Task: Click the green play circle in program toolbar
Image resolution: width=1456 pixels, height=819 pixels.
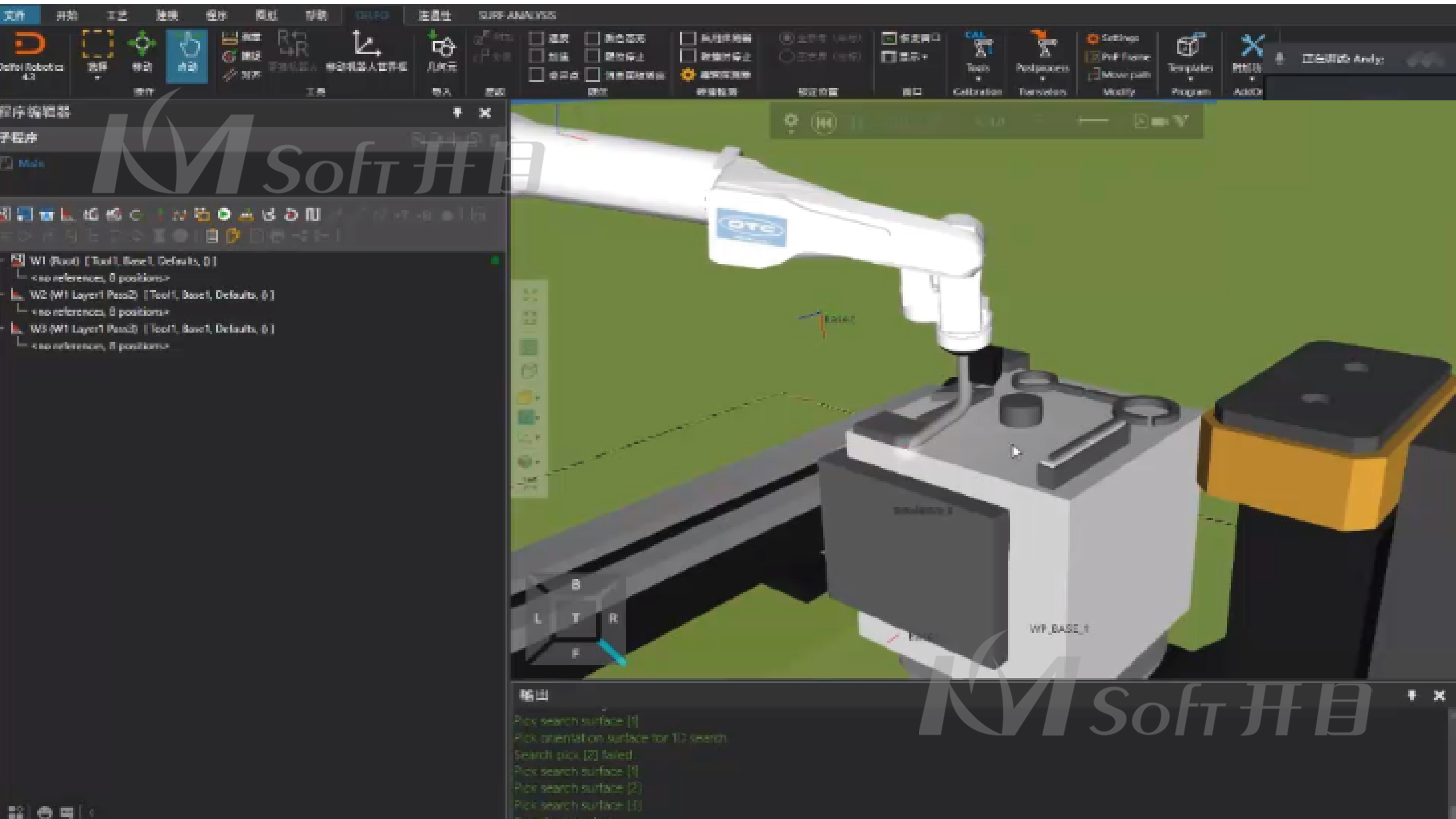Action: pos(224,214)
